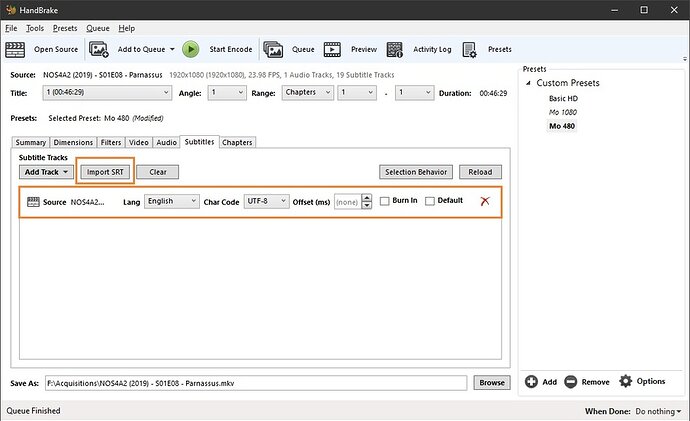Click the Add to Queue picture icon

pyautogui.click(x=99, y=49)
